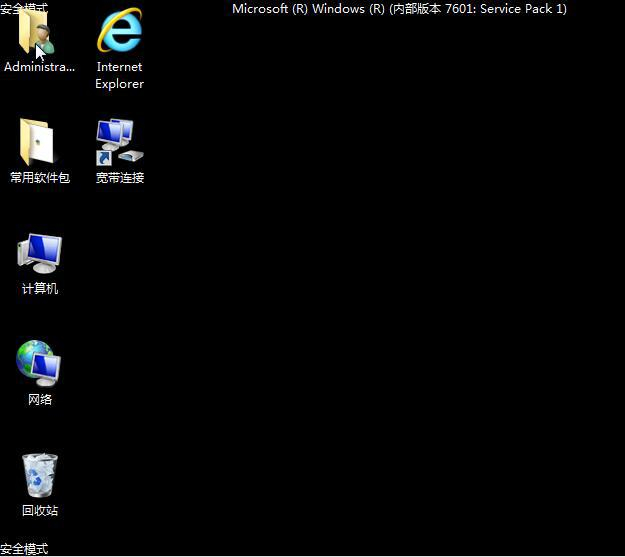Image resolution: width=625 pixels, height=557 pixels.
Task: Select the 网络 network globe icon
Action: pyautogui.click(x=39, y=364)
